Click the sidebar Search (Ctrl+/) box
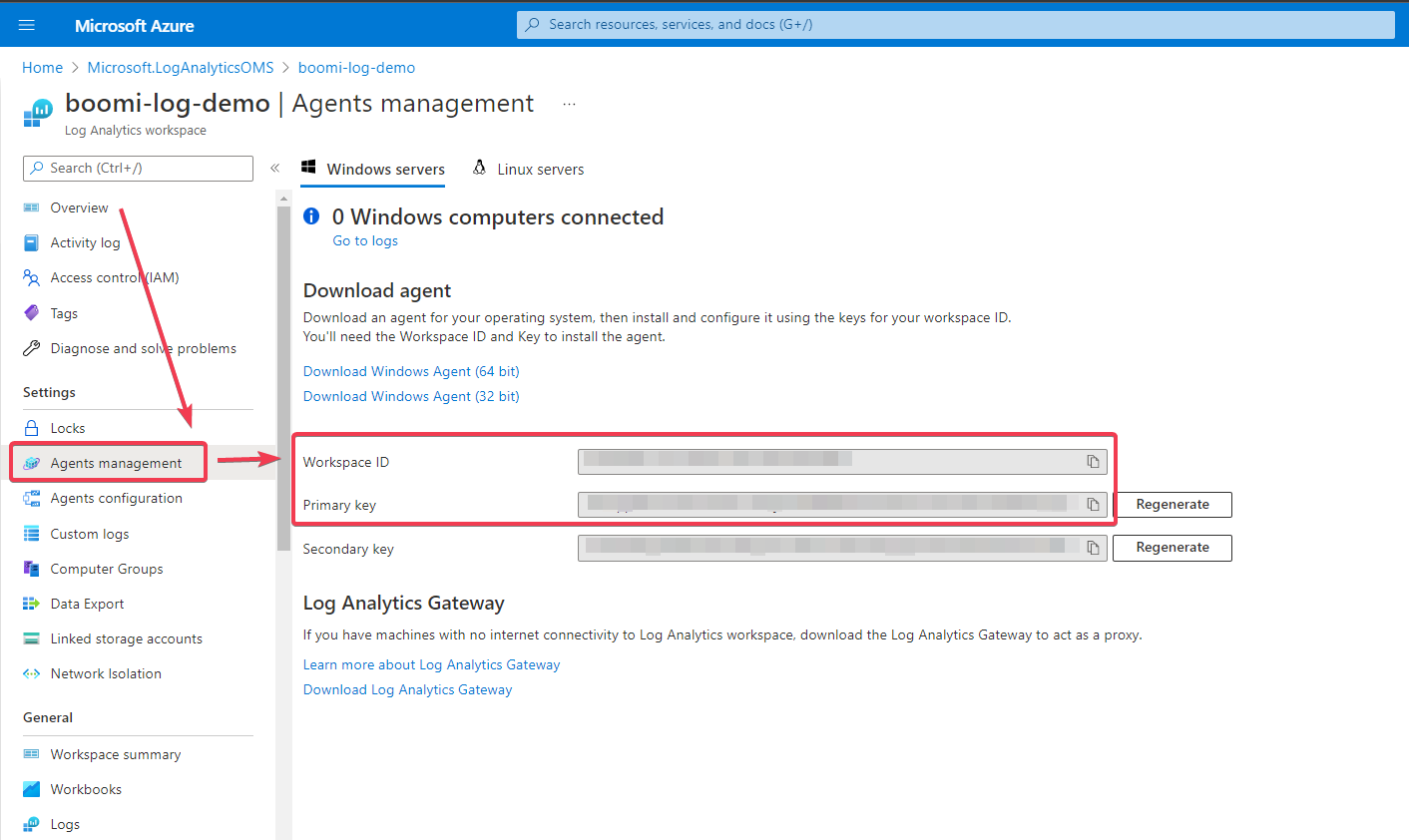The width and height of the screenshot is (1409, 840). point(138,168)
